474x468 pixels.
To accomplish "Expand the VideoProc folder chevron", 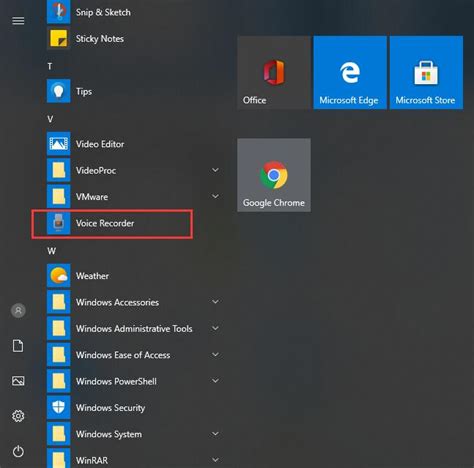I will click(216, 170).
